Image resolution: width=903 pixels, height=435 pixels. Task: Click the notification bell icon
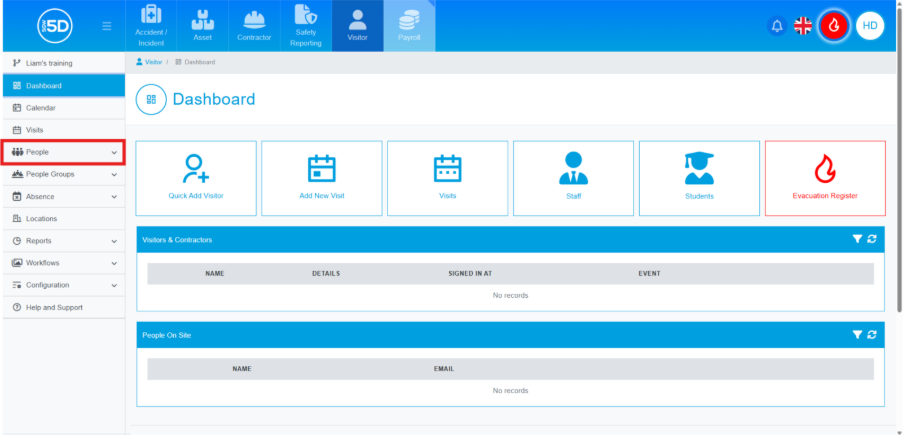click(x=777, y=26)
